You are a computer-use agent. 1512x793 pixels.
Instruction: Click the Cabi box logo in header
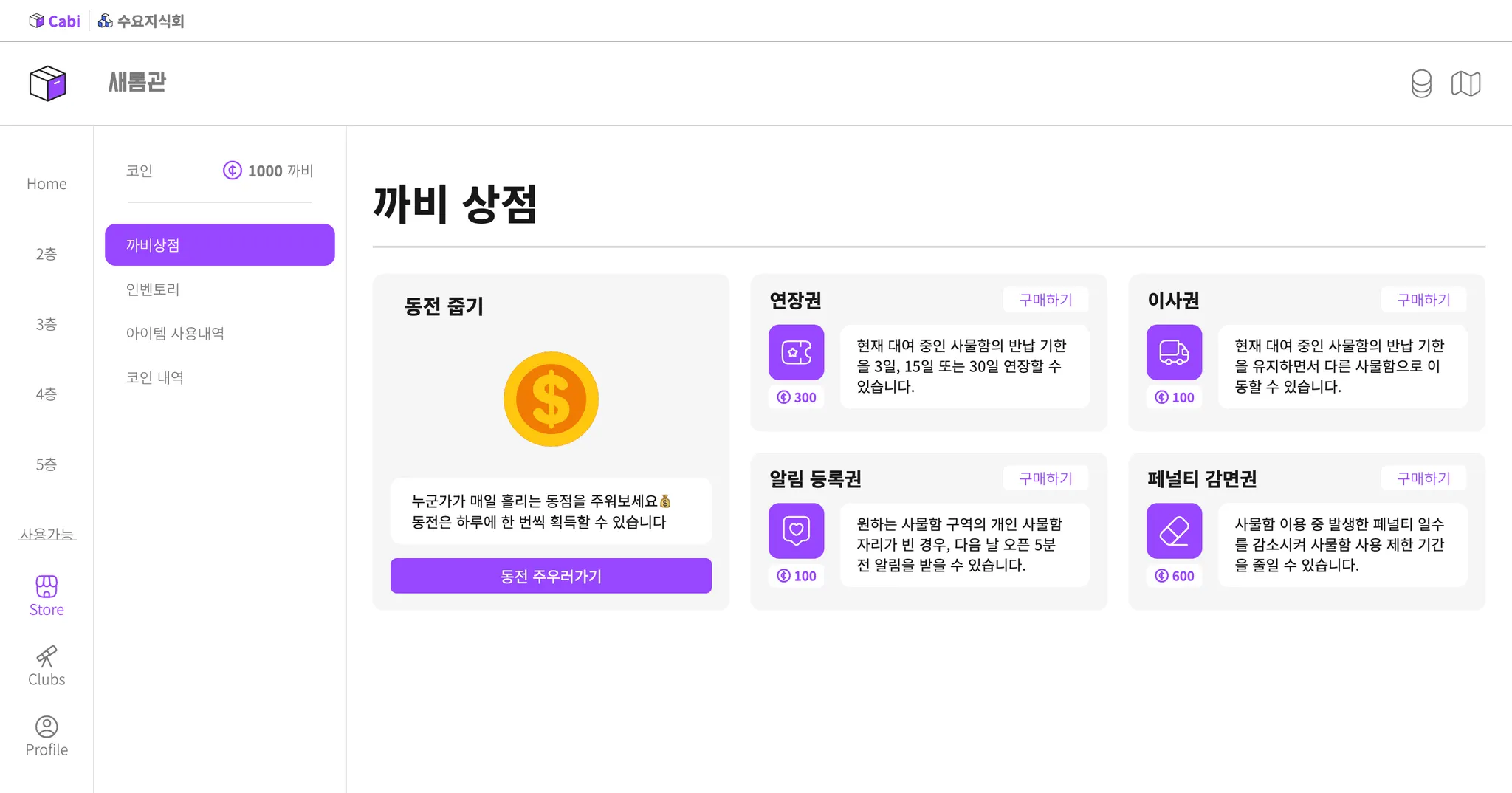pos(48,83)
